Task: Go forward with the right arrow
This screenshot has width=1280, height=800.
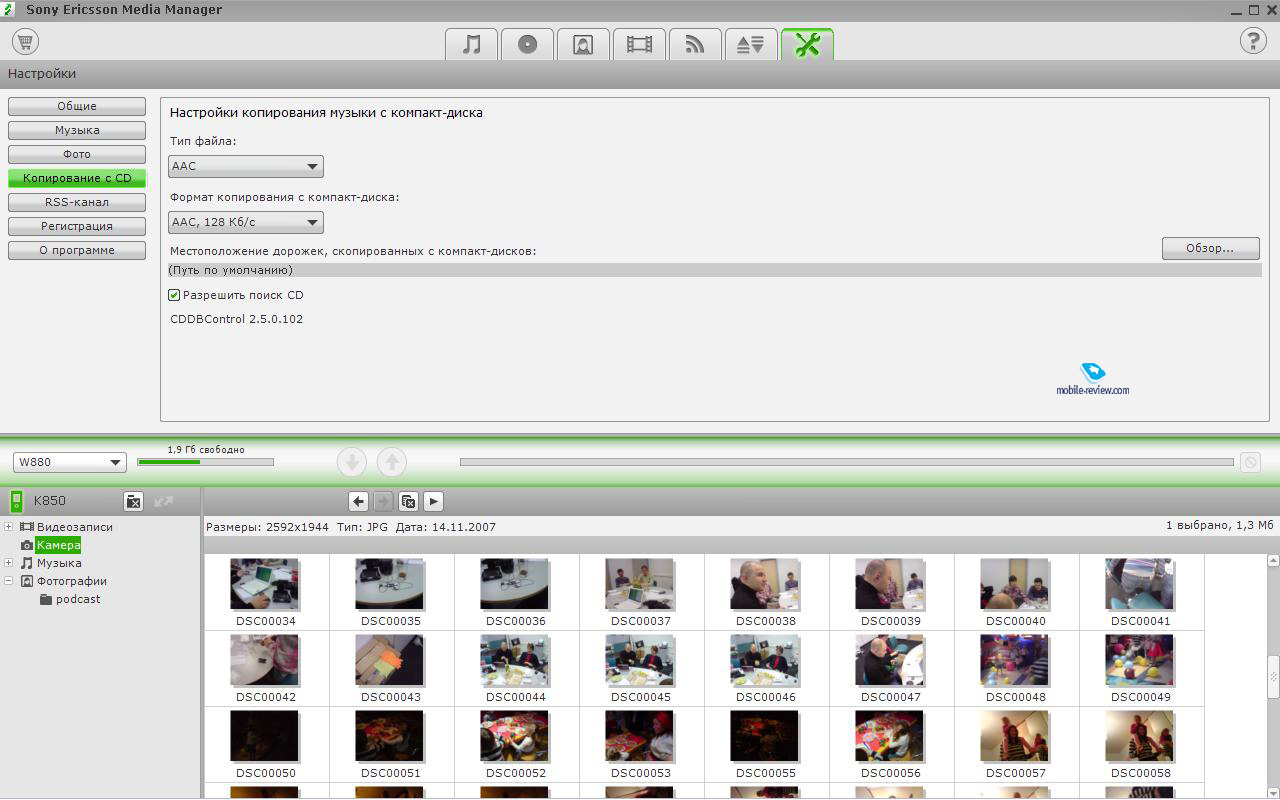Action: click(383, 502)
